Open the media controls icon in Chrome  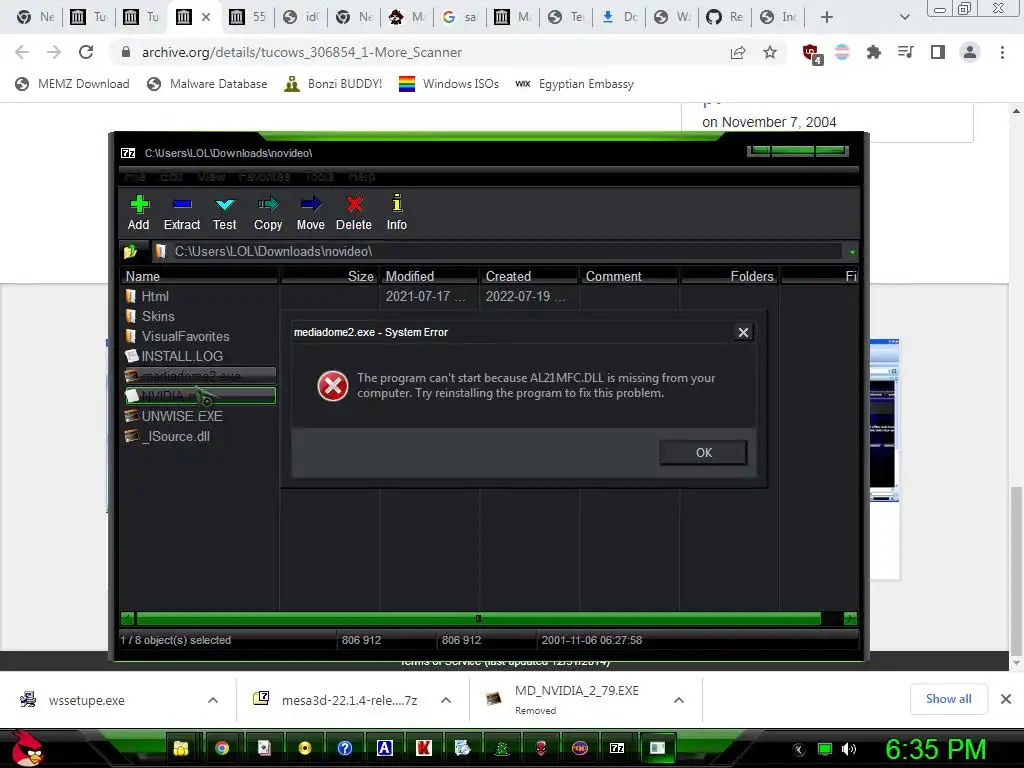pos(906,52)
